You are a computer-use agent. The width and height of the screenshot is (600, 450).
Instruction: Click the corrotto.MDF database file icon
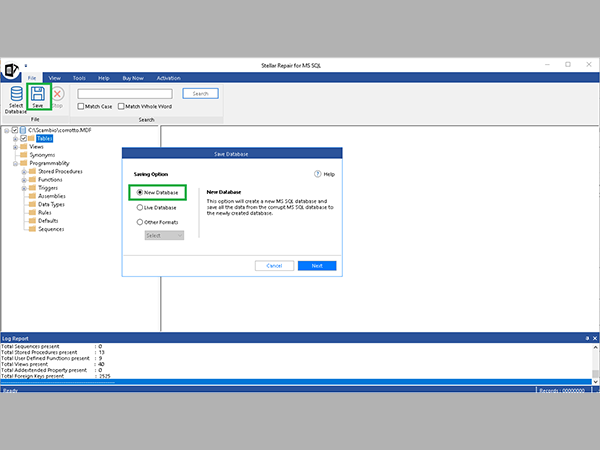pos(23,130)
